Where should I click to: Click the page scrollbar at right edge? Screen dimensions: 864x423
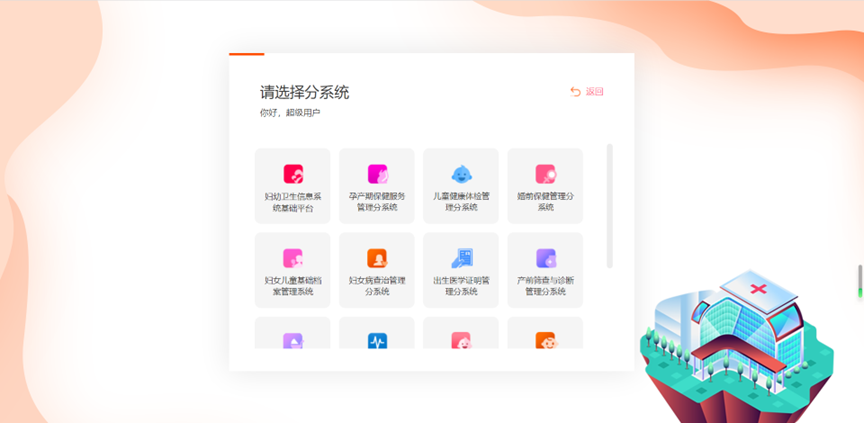click(x=860, y=278)
